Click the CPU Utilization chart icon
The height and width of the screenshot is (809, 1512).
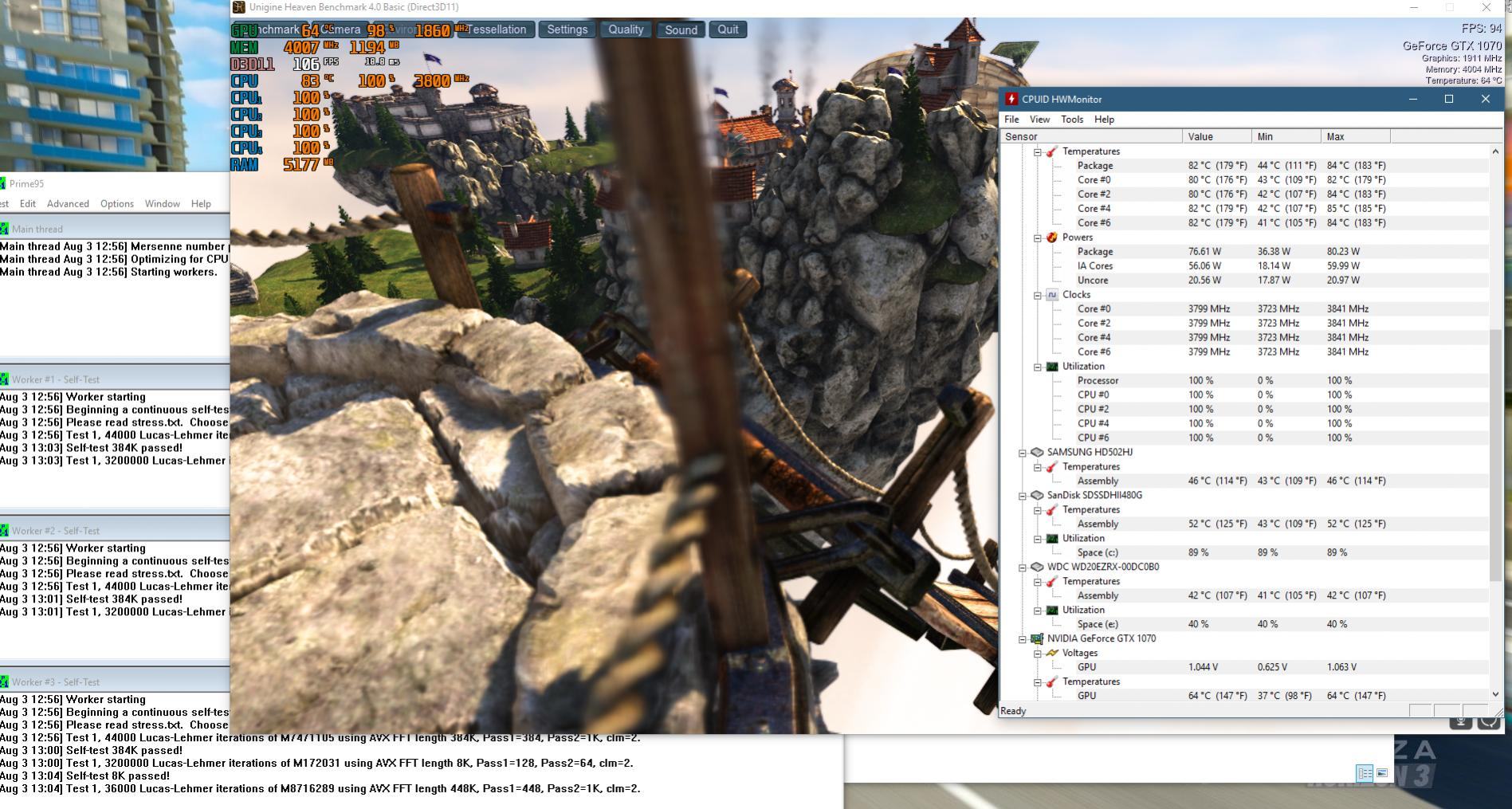(x=1051, y=367)
